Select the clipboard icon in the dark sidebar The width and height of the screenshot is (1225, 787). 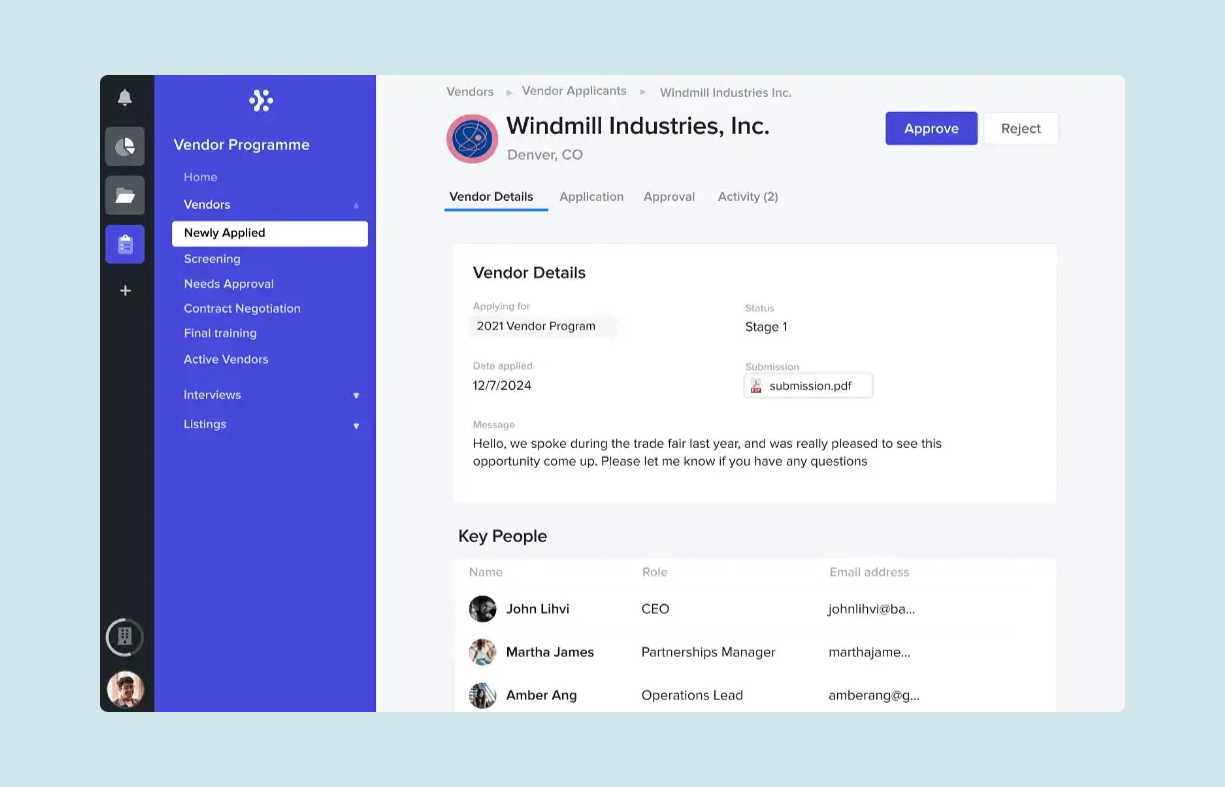[125, 244]
